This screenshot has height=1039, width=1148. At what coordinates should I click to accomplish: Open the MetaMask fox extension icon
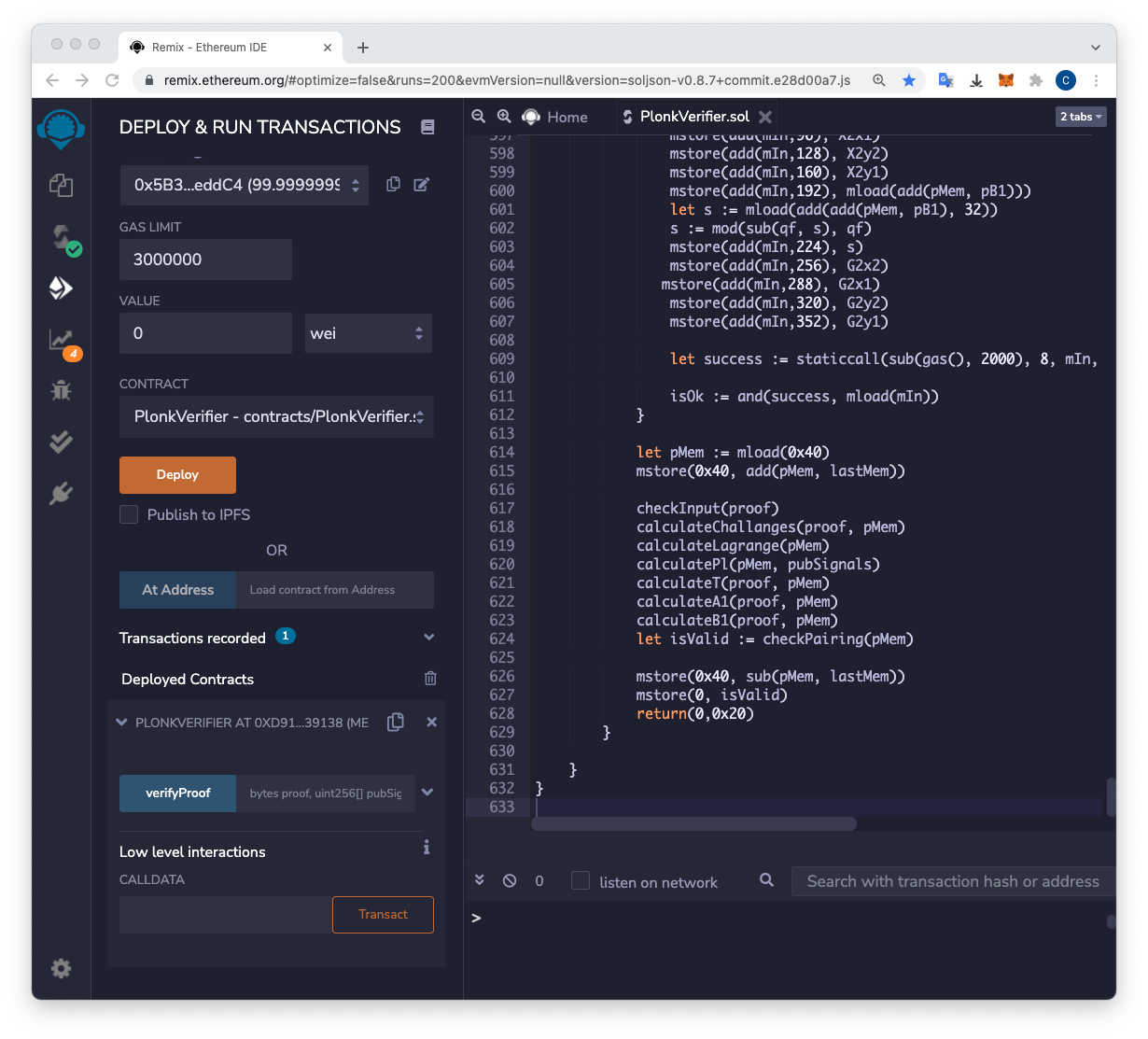(1006, 80)
